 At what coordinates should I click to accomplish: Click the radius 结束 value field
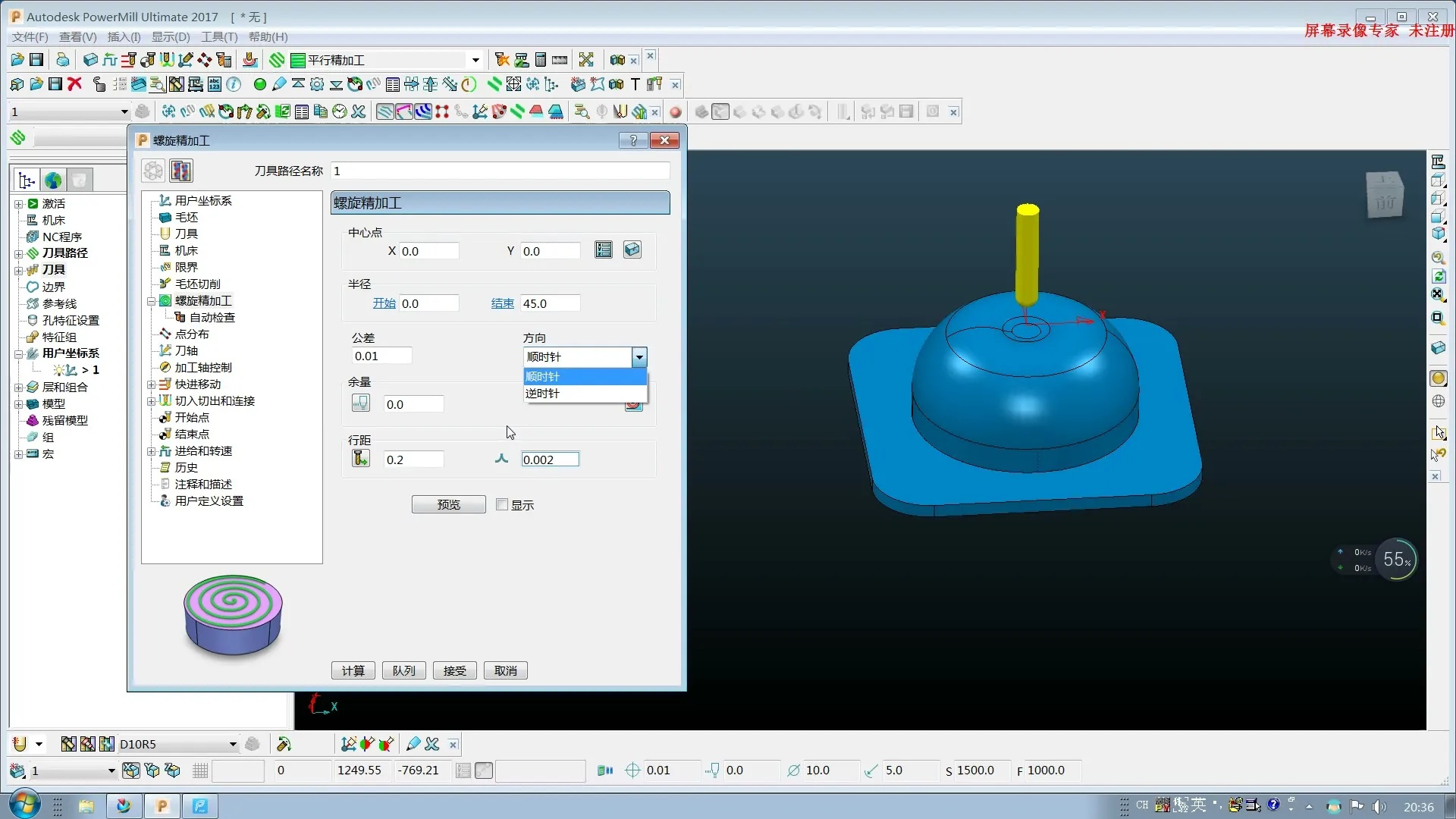coord(550,303)
